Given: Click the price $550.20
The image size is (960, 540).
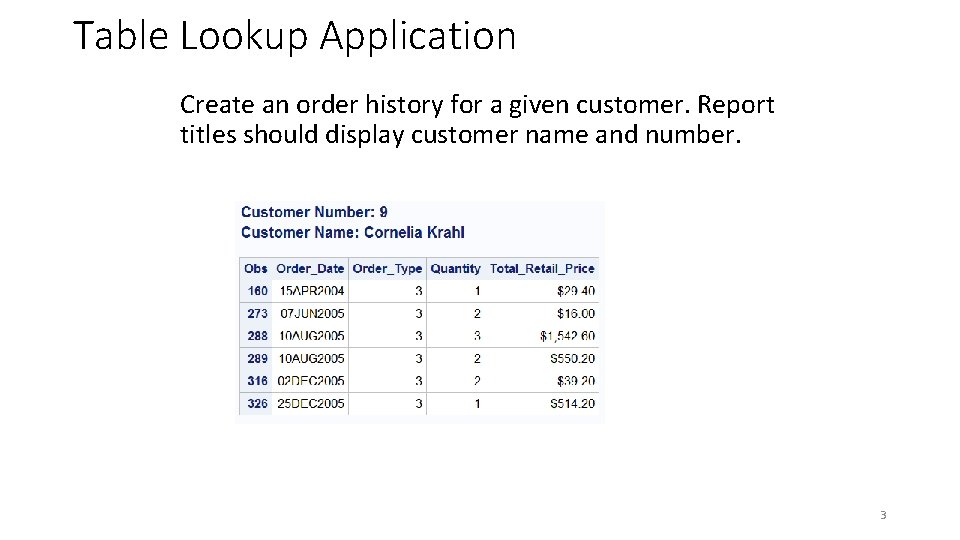Looking at the screenshot, I should (572, 359).
